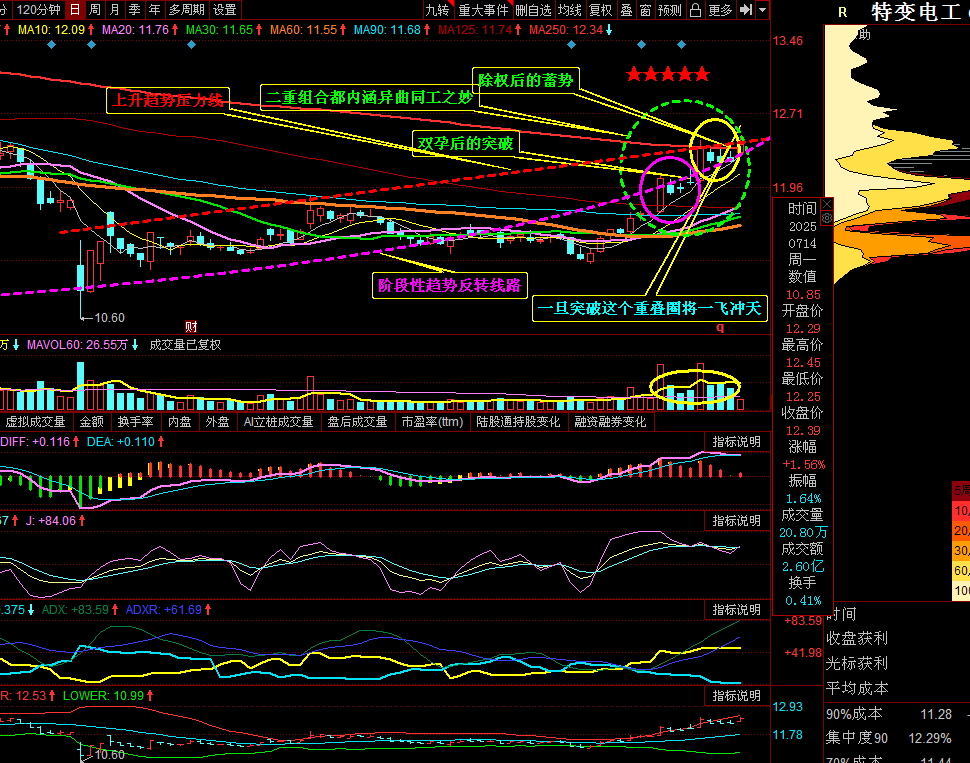Click the R icon beside 特变电工

pyautogui.click(x=843, y=12)
